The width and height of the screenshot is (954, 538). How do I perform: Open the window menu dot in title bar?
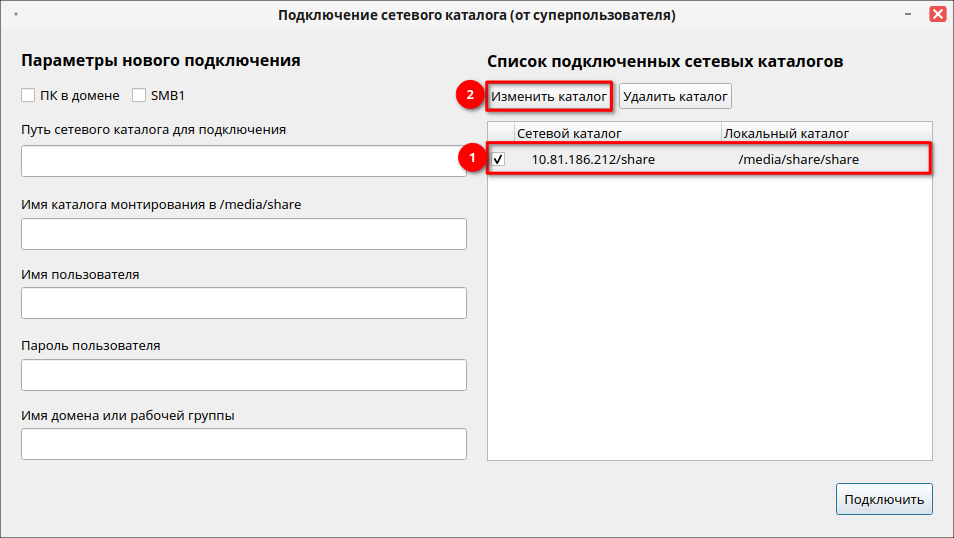(x=16, y=15)
